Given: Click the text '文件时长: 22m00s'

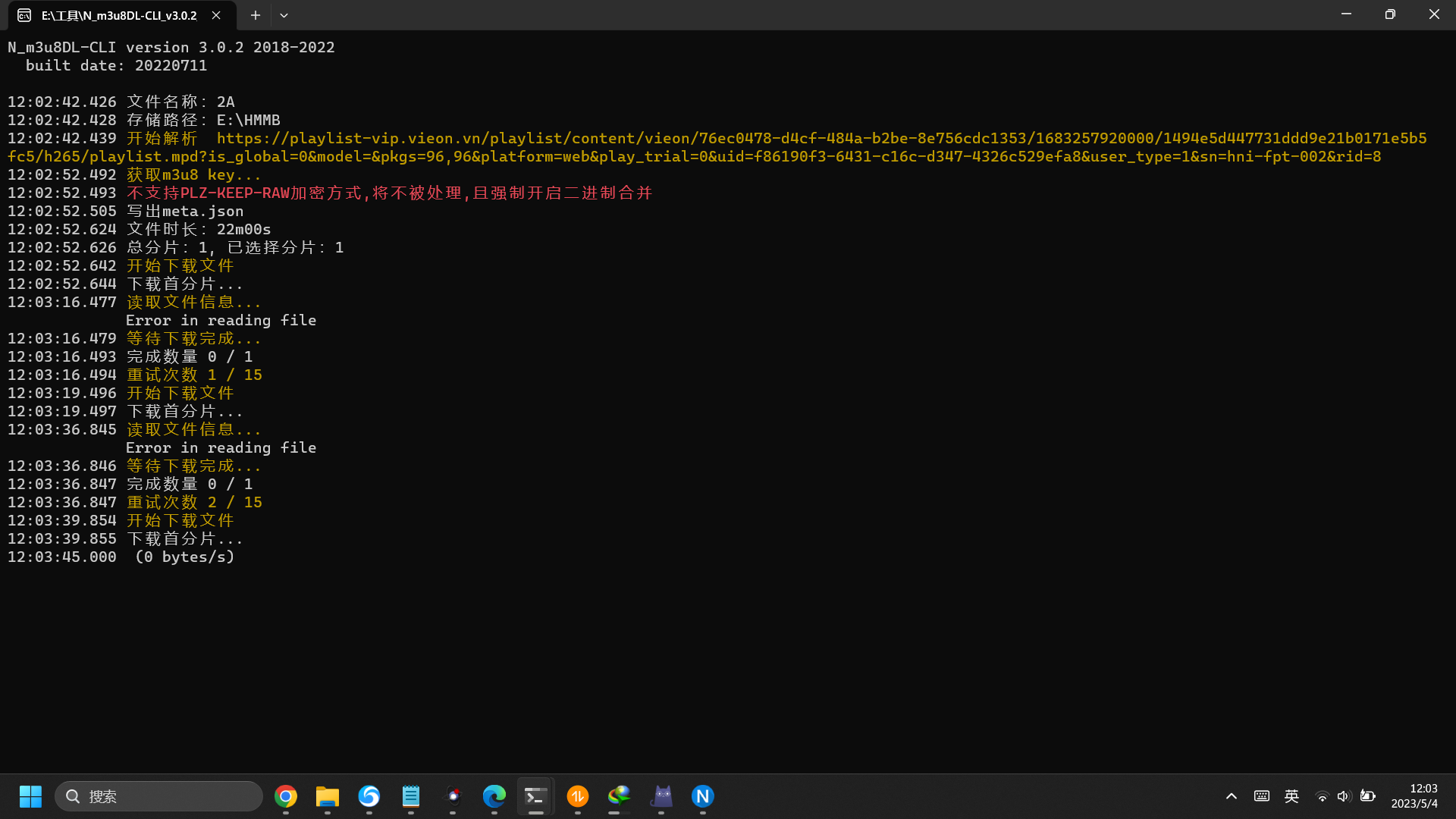Looking at the screenshot, I should (199, 229).
